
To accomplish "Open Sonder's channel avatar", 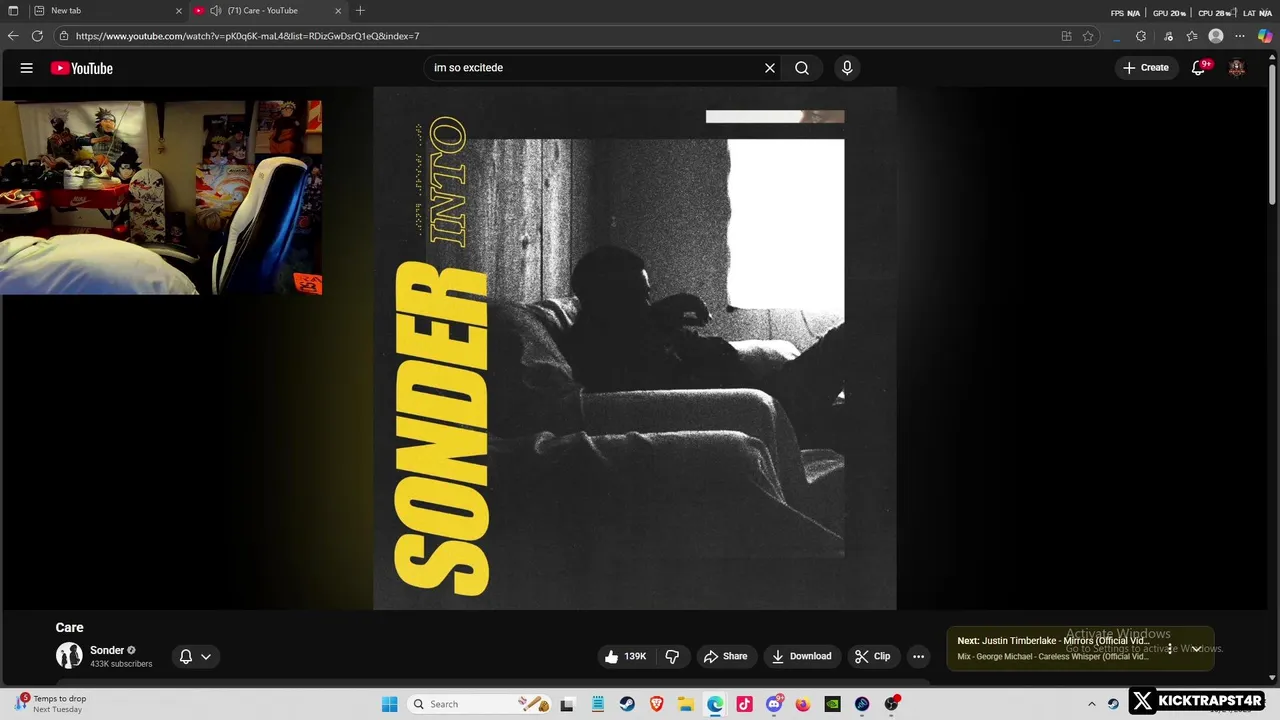I will click(x=69, y=656).
